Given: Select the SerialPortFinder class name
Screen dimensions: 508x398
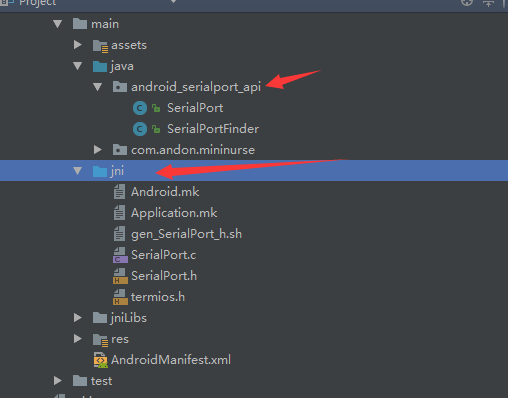Looking at the screenshot, I should 213,129.
